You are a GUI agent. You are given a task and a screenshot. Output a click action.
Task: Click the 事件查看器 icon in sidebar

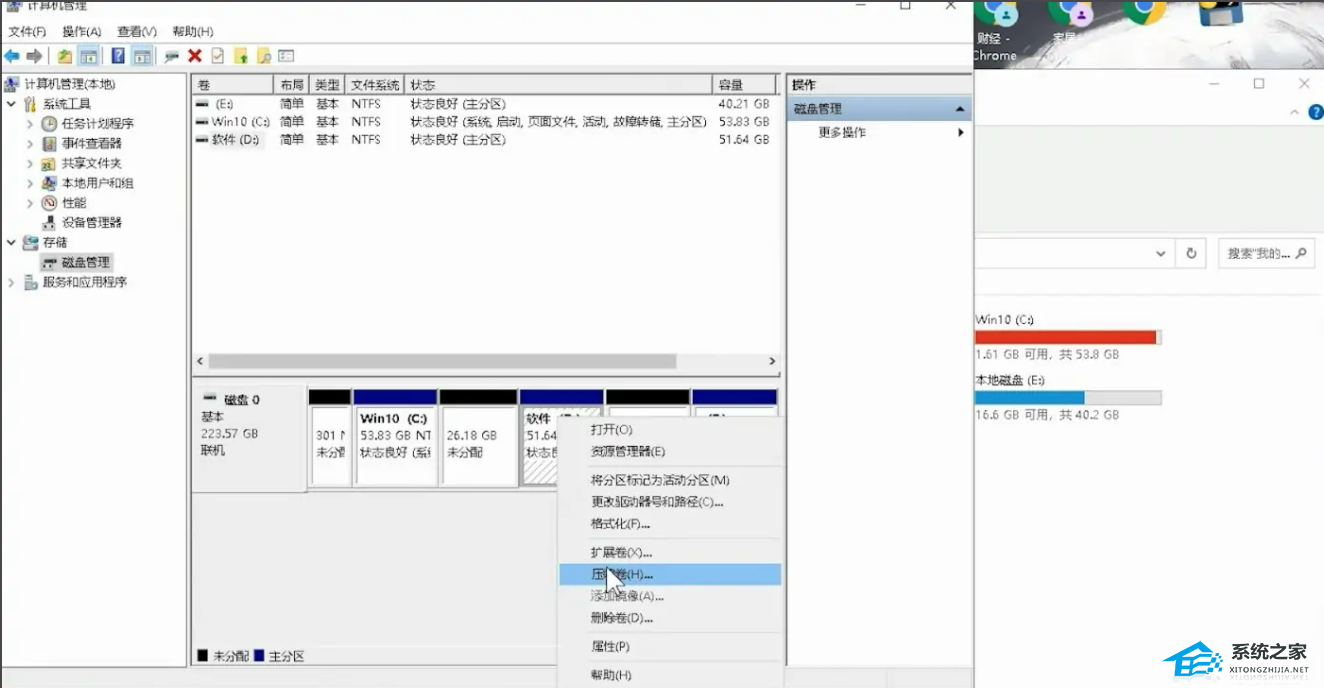tap(49, 143)
